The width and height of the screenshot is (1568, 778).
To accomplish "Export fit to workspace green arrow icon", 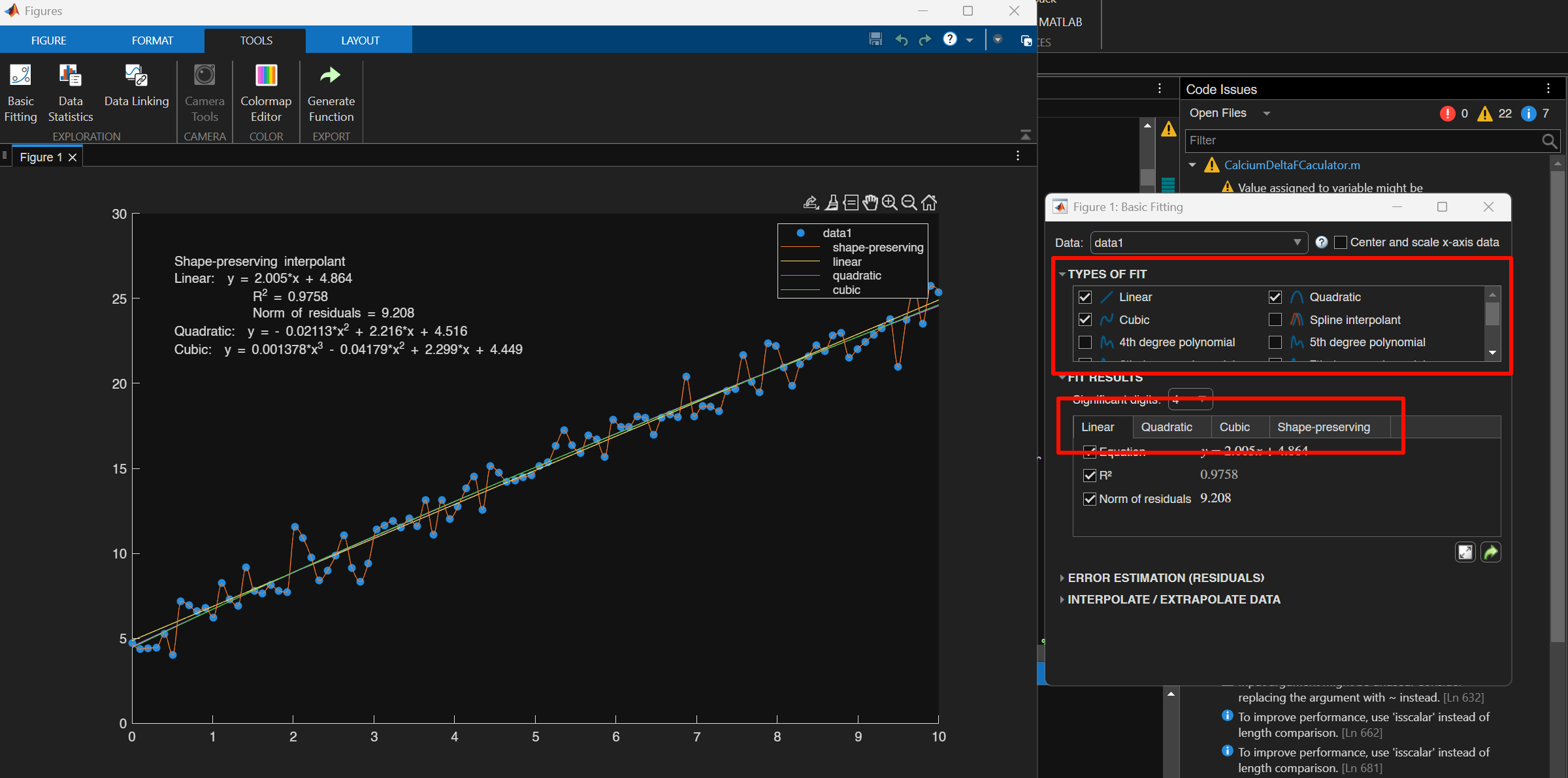I will click(x=1490, y=553).
